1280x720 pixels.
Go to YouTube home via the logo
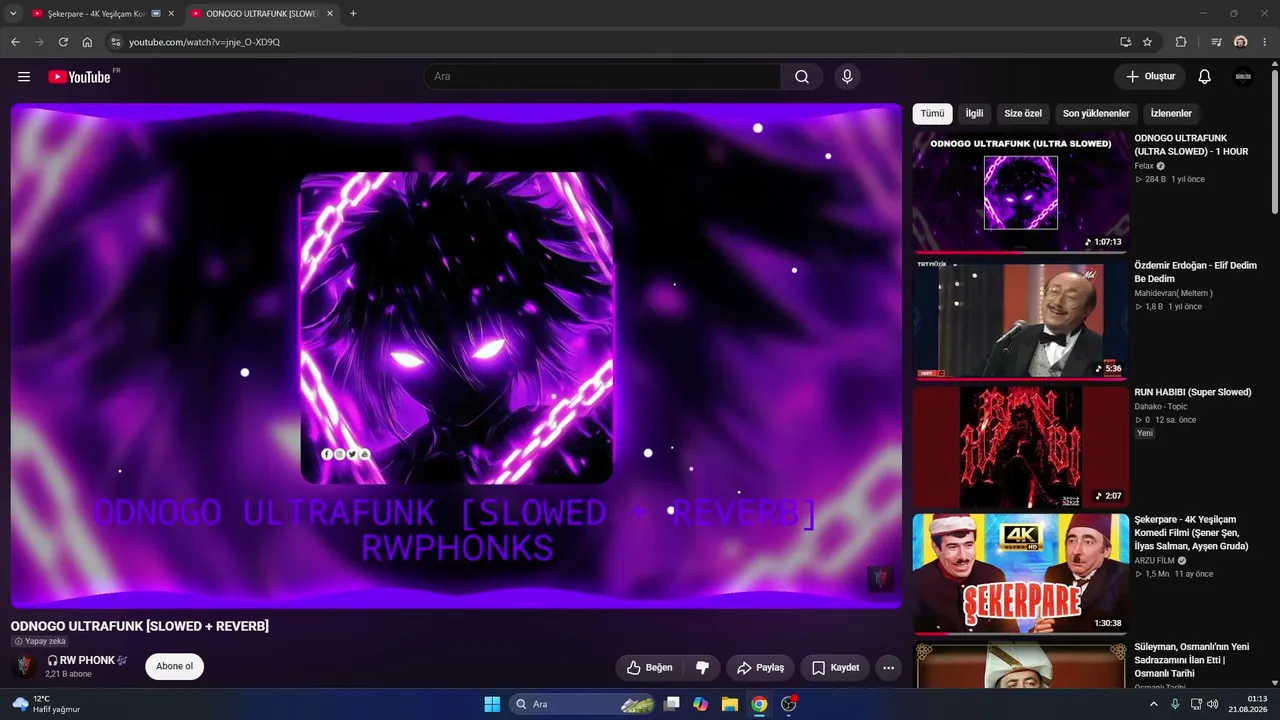[79, 77]
